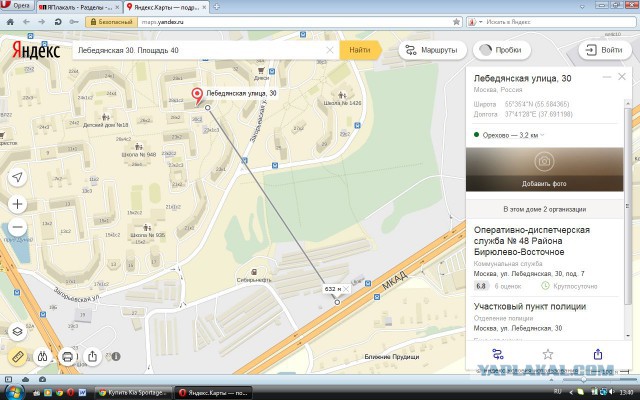Viewport: 640px width, 400px height.
Task: Click the ruler endpoint on МКАД
Action: (337, 302)
